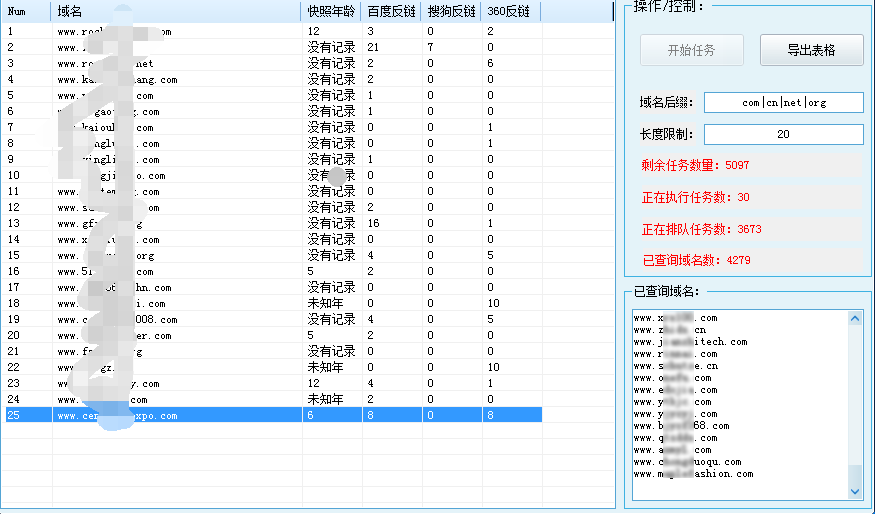The height and width of the screenshot is (514, 875).
Task: Click the 导出表格 button
Action: click(811, 50)
